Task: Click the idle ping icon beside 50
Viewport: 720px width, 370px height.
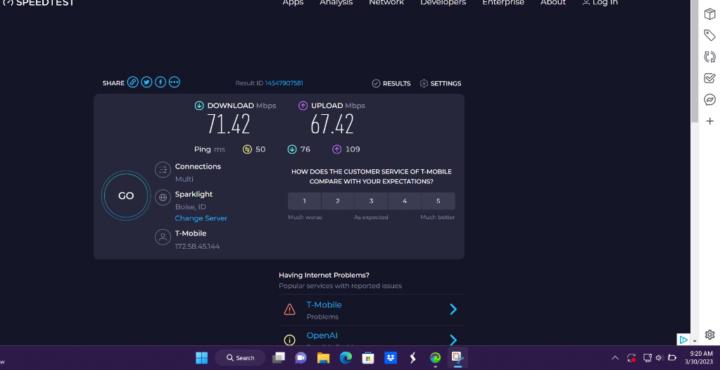Action: (x=247, y=149)
